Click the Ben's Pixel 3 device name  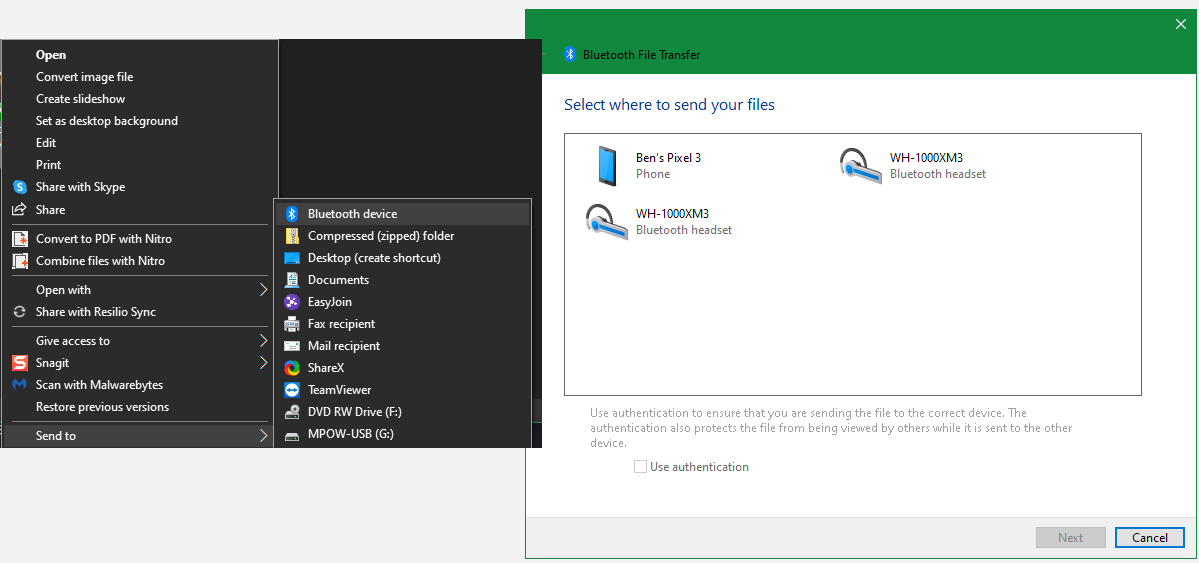668,158
